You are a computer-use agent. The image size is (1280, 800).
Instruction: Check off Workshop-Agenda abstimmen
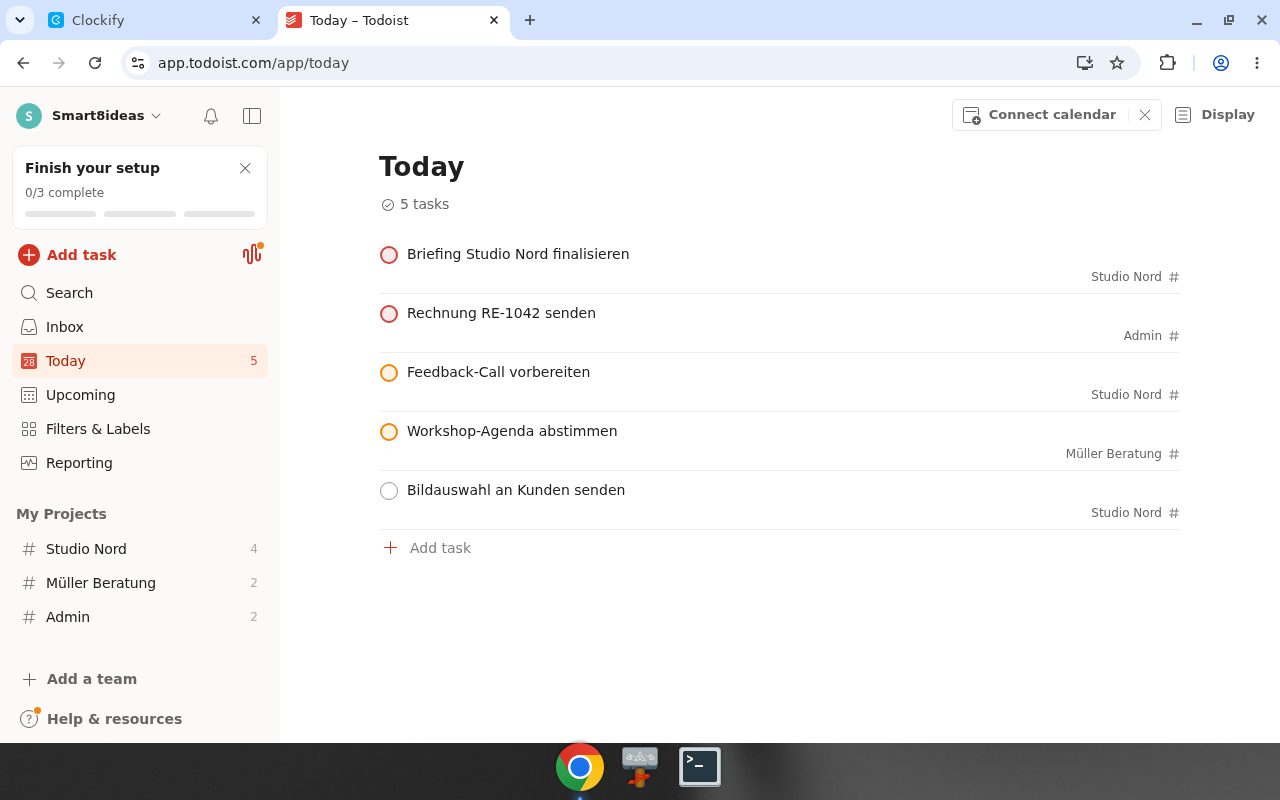[x=389, y=432]
